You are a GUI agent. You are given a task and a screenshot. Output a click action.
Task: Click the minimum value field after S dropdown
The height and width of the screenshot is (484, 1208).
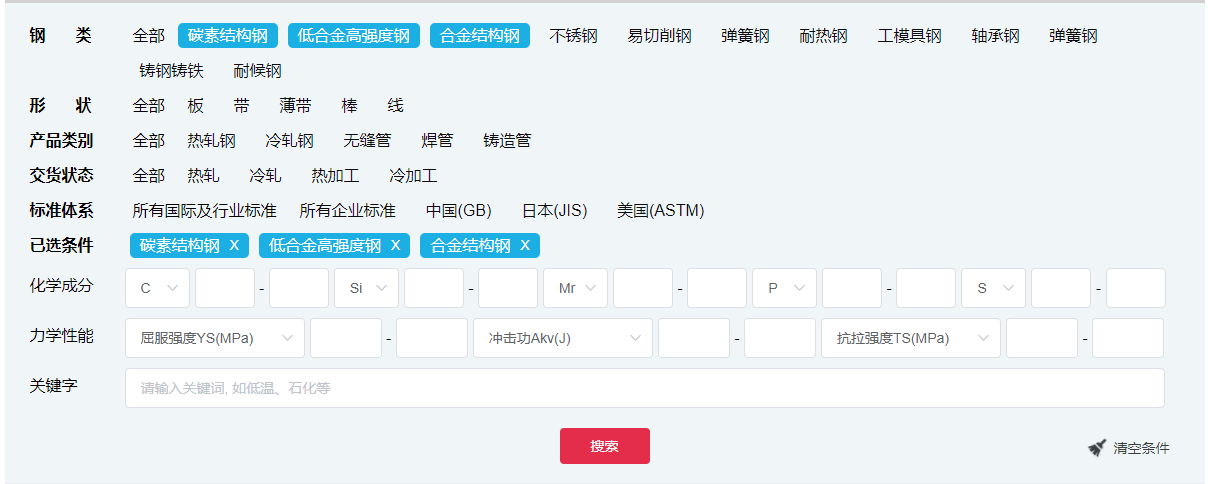coord(1061,288)
